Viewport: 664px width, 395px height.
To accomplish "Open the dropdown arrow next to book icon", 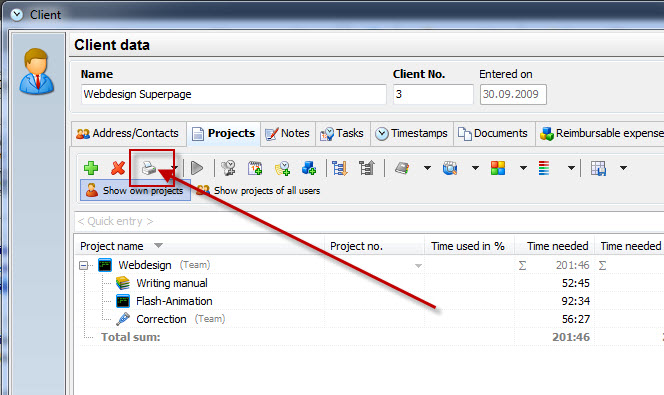I will (427, 168).
